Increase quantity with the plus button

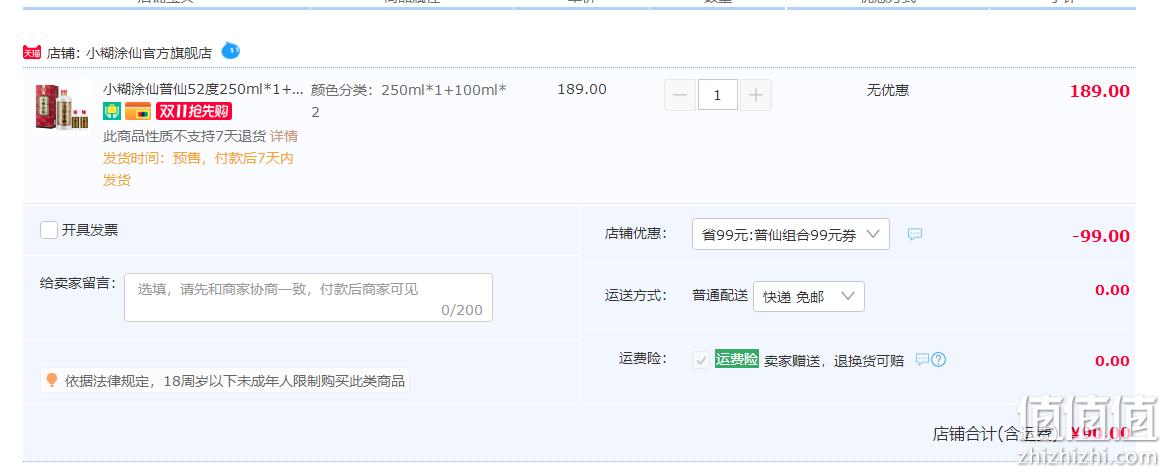pos(755,95)
